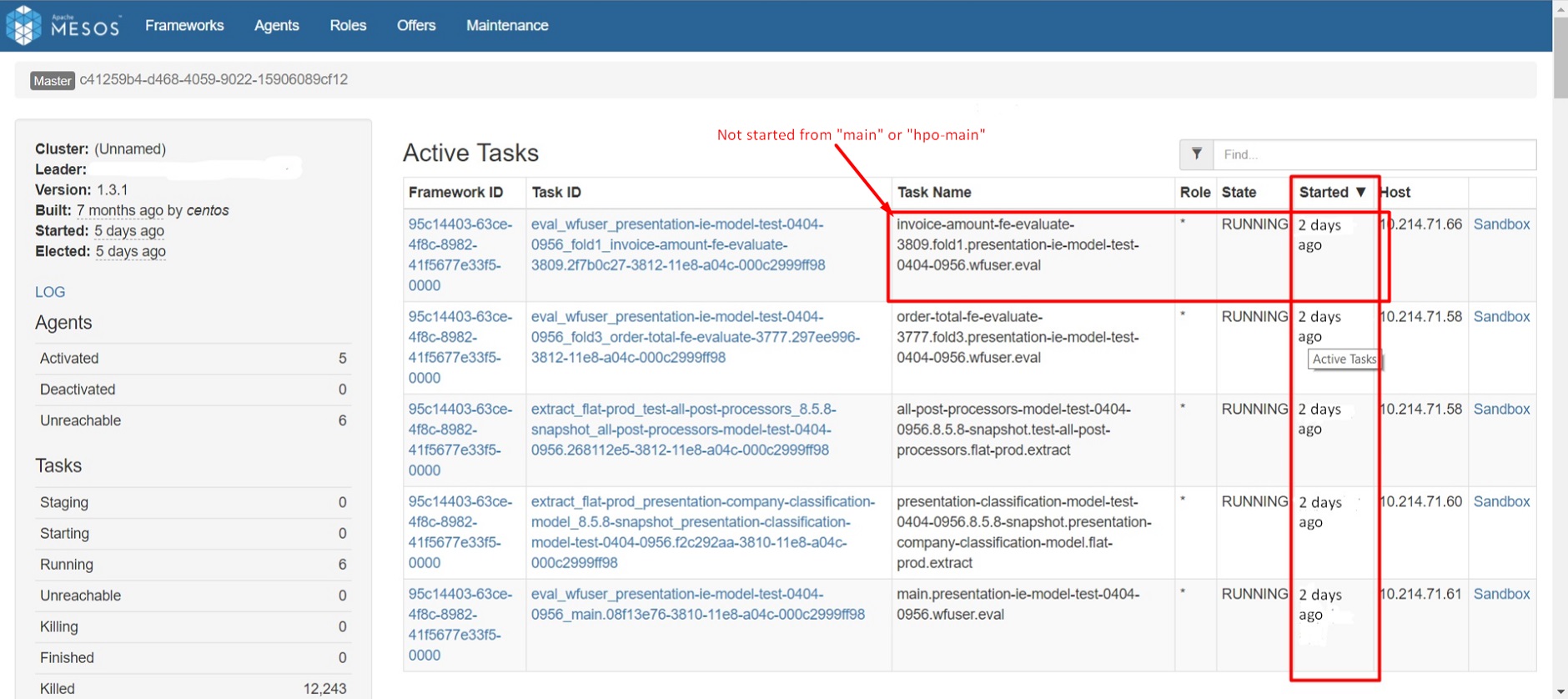Click the Master badge label

coord(53,80)
